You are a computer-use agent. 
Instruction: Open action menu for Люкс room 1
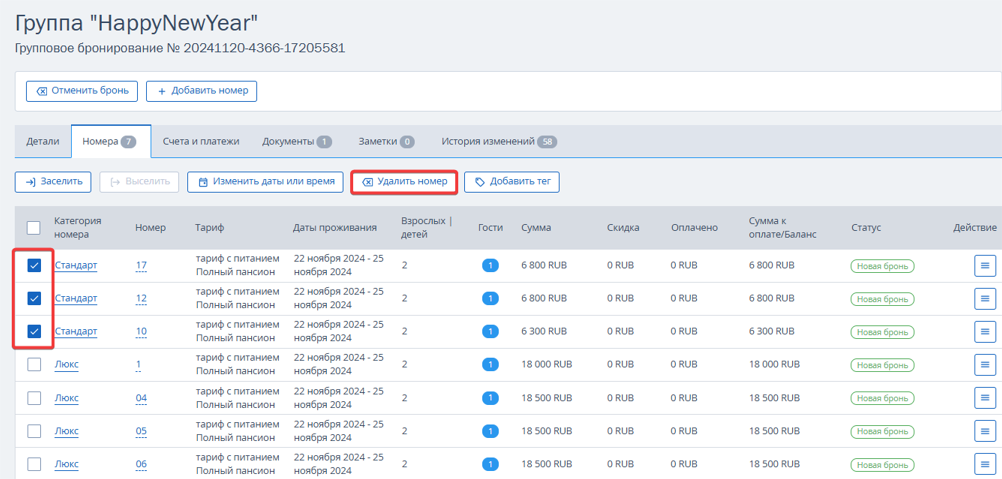tap(985, 365)
